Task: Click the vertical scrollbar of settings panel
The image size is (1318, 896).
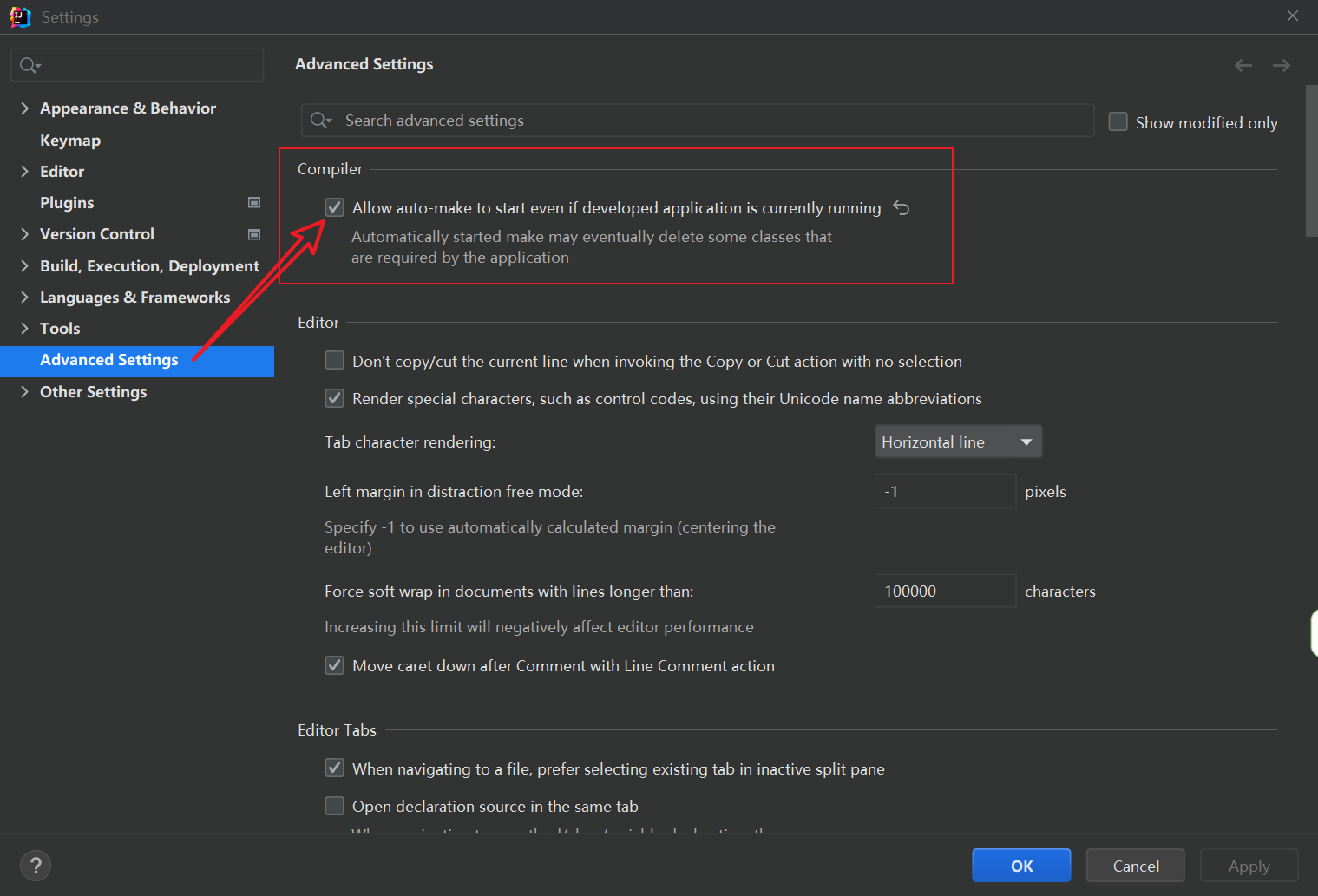Action: pos(1311,160)
